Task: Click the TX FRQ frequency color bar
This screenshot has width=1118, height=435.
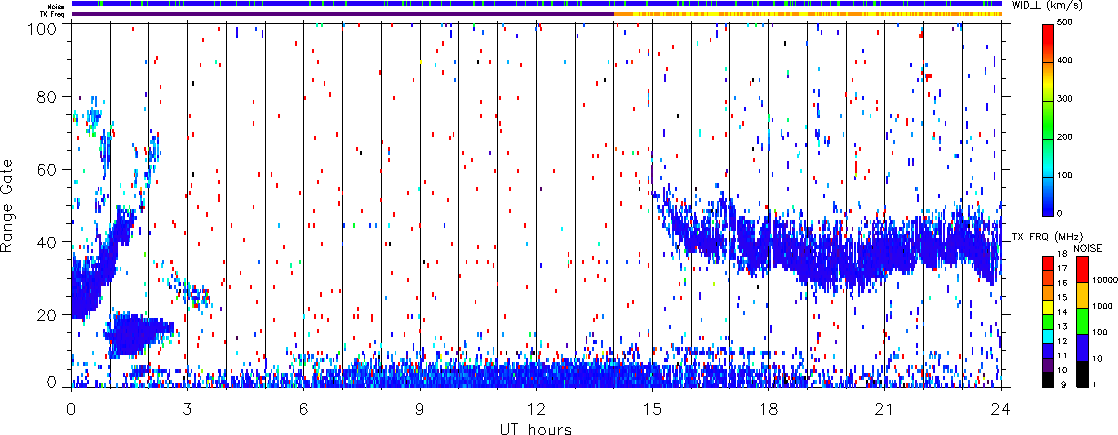Action: [x=1049, y=321]
